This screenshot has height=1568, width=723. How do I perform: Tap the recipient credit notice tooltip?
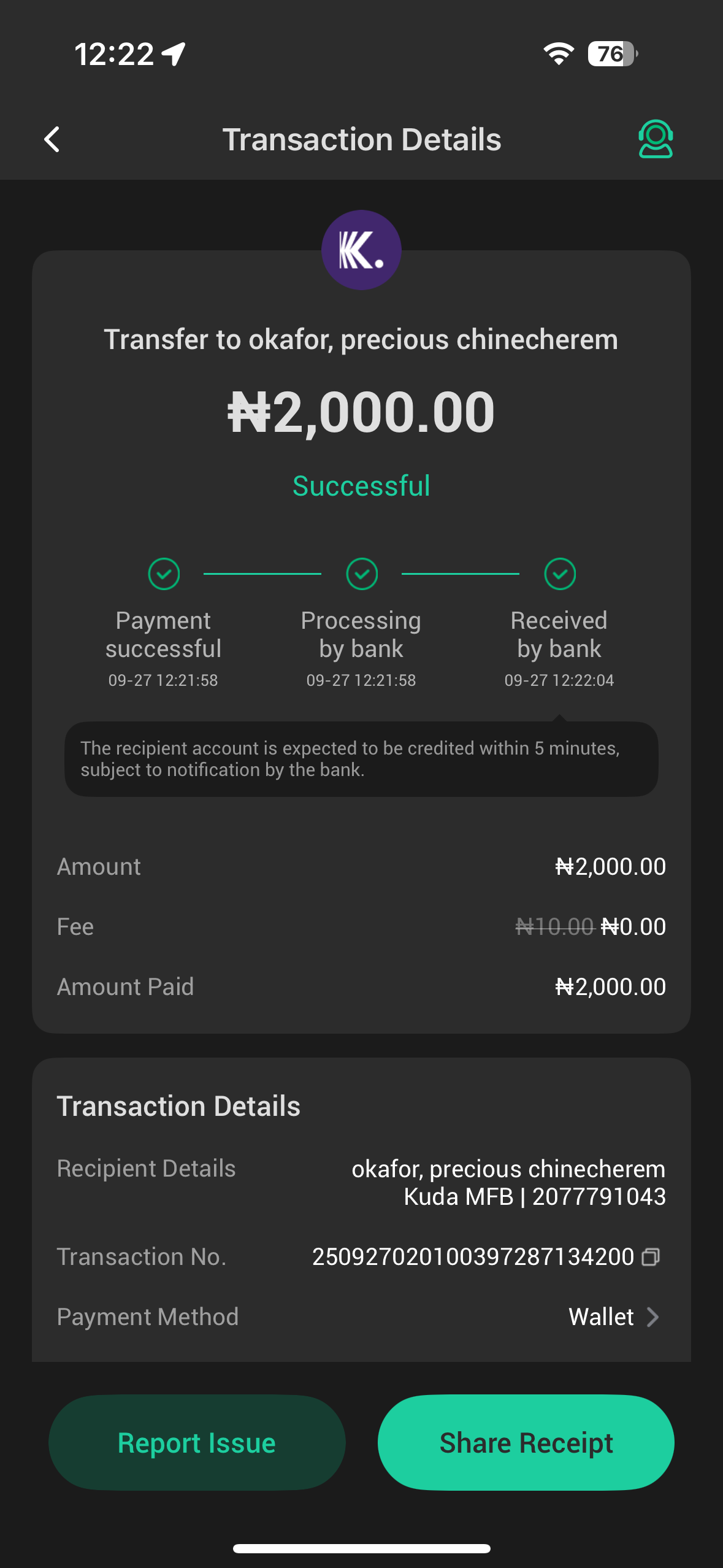click(x=361, y=759)
